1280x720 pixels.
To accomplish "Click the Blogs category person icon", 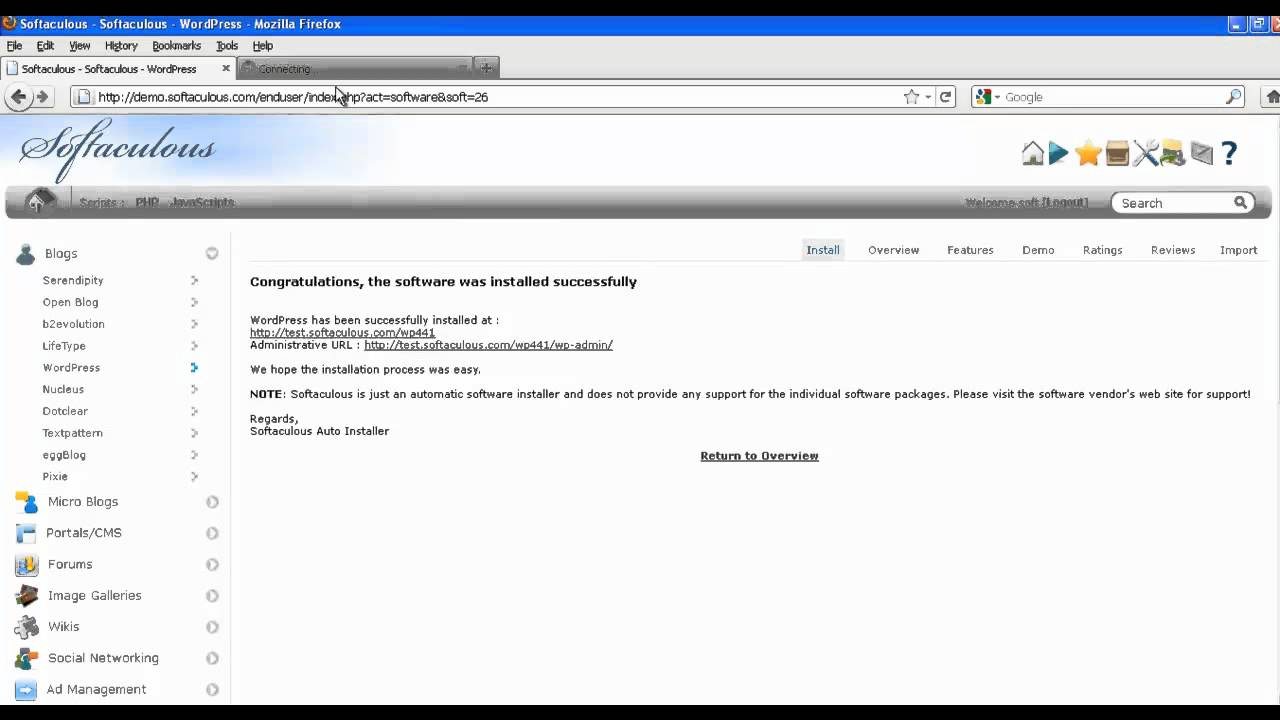I will coord(26,254).
